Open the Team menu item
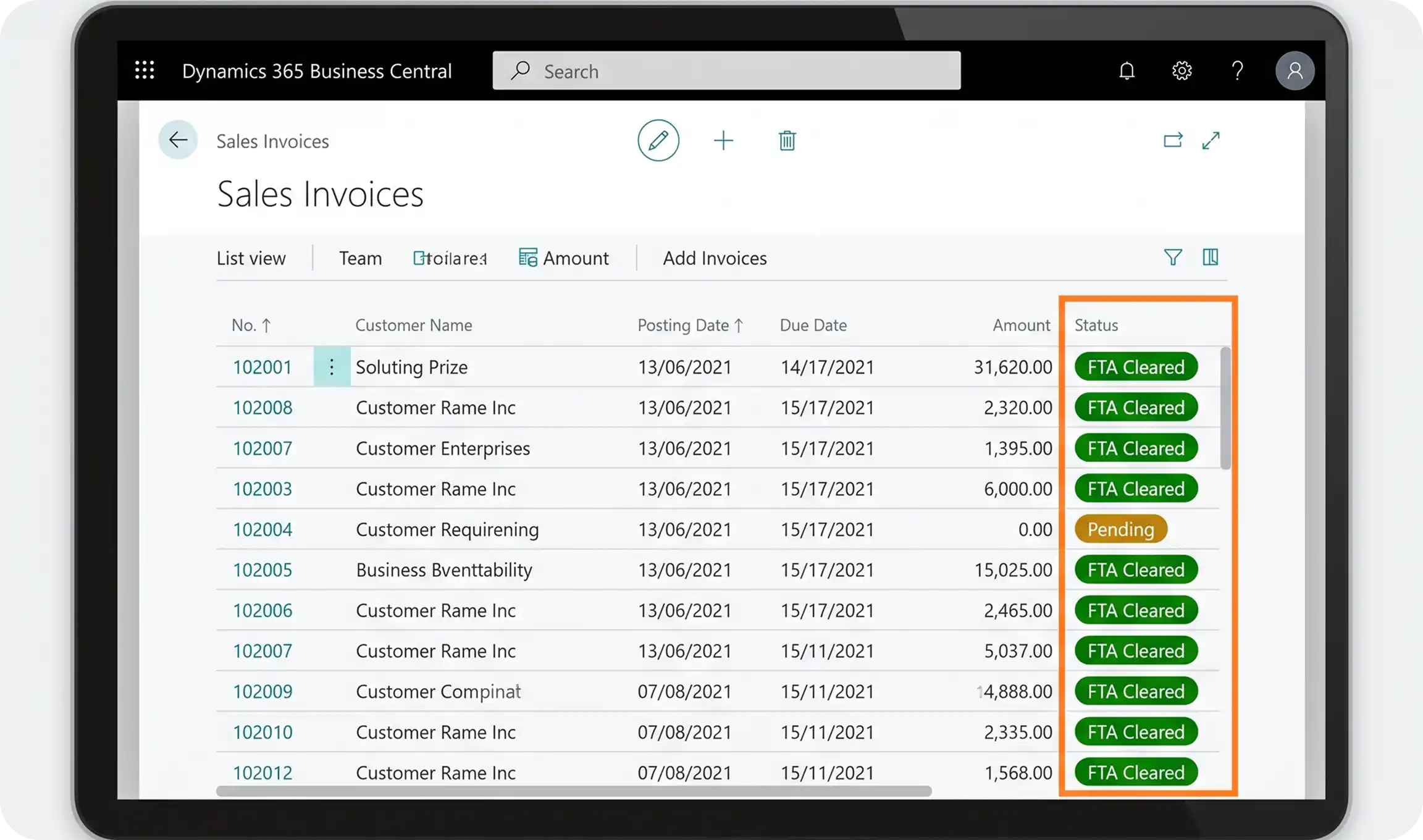Screen dimensions: 1423x840 click(360, 258)
